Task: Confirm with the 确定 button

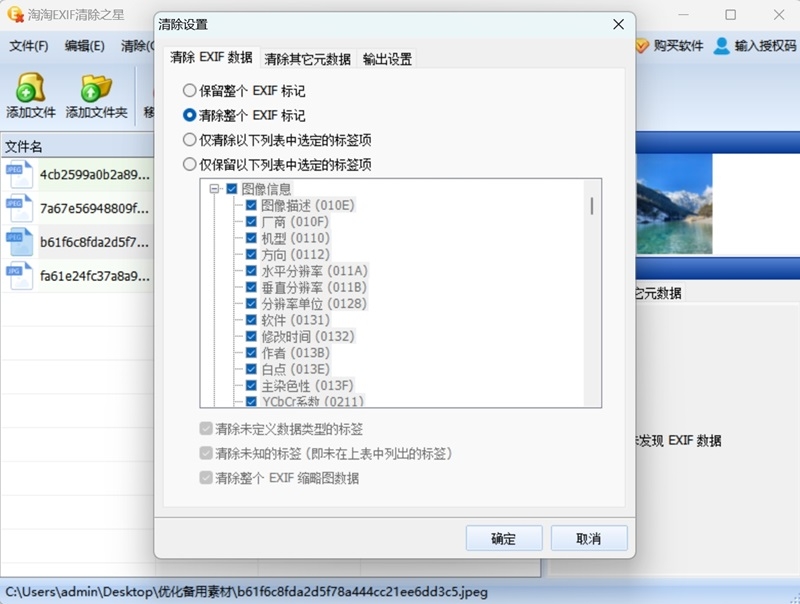Action: pyautogui.click(x=504, y=538)
